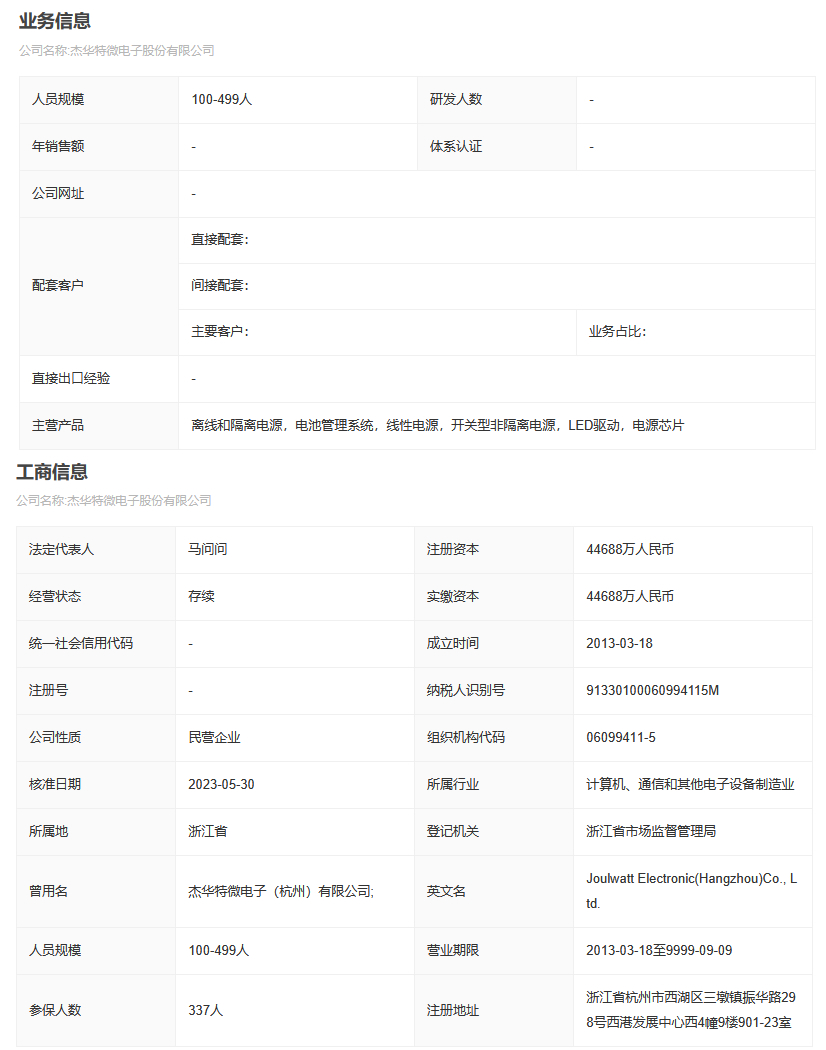
Task: Click the 统一社会信用代码 label
Action: click(81, 643)
